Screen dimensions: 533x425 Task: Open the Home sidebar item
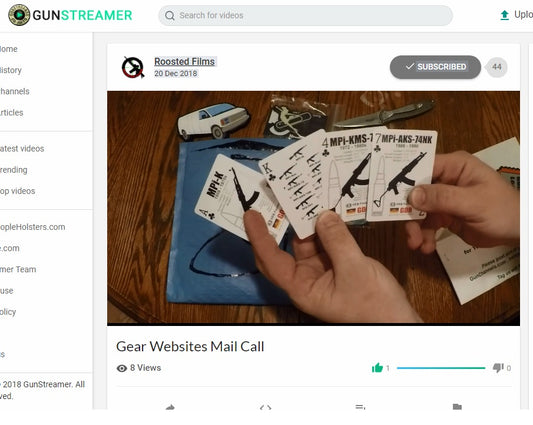[x=9, y=49]
